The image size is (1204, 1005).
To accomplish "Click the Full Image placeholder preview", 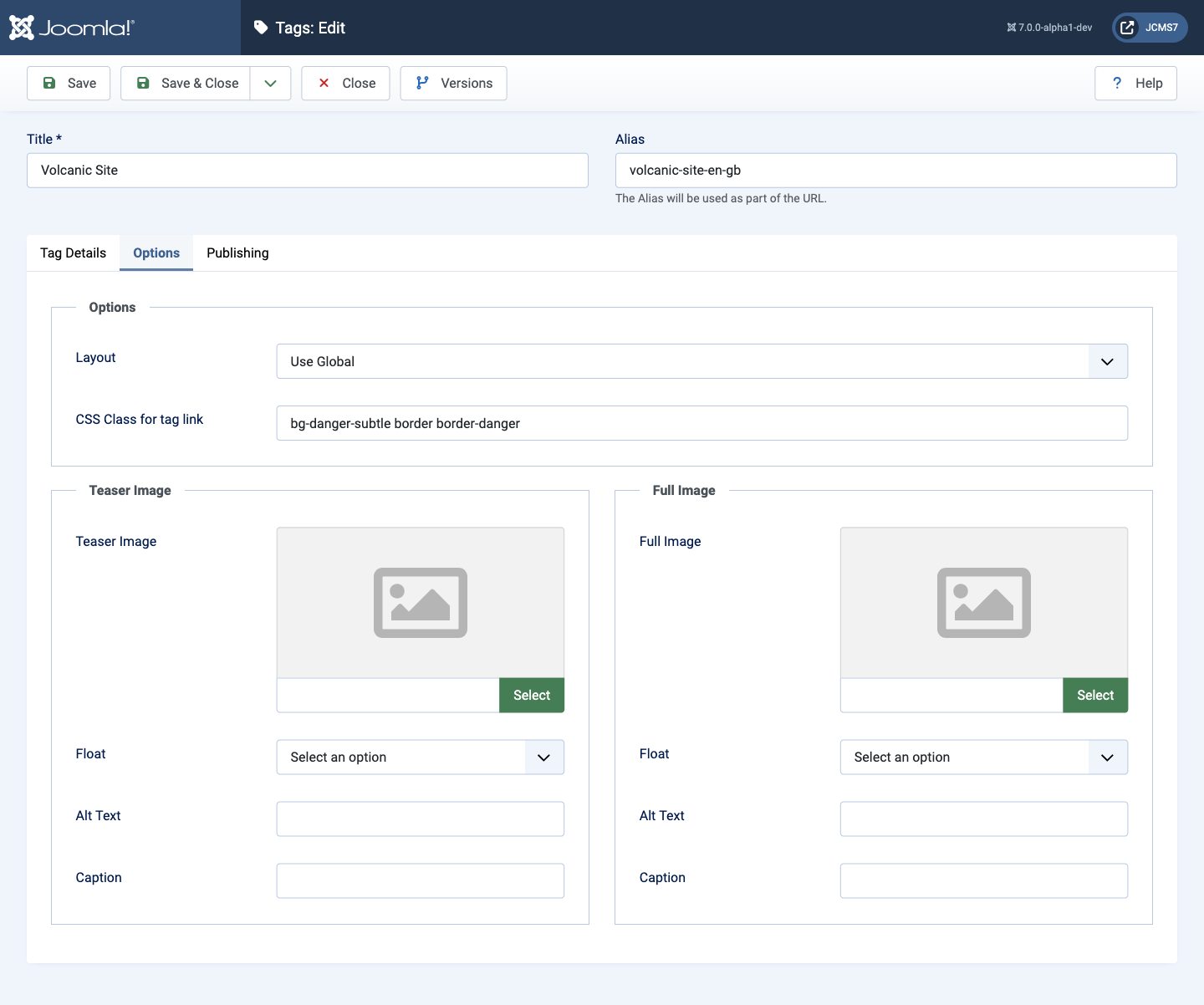I will pyautogui.click(x=984, y=602).
